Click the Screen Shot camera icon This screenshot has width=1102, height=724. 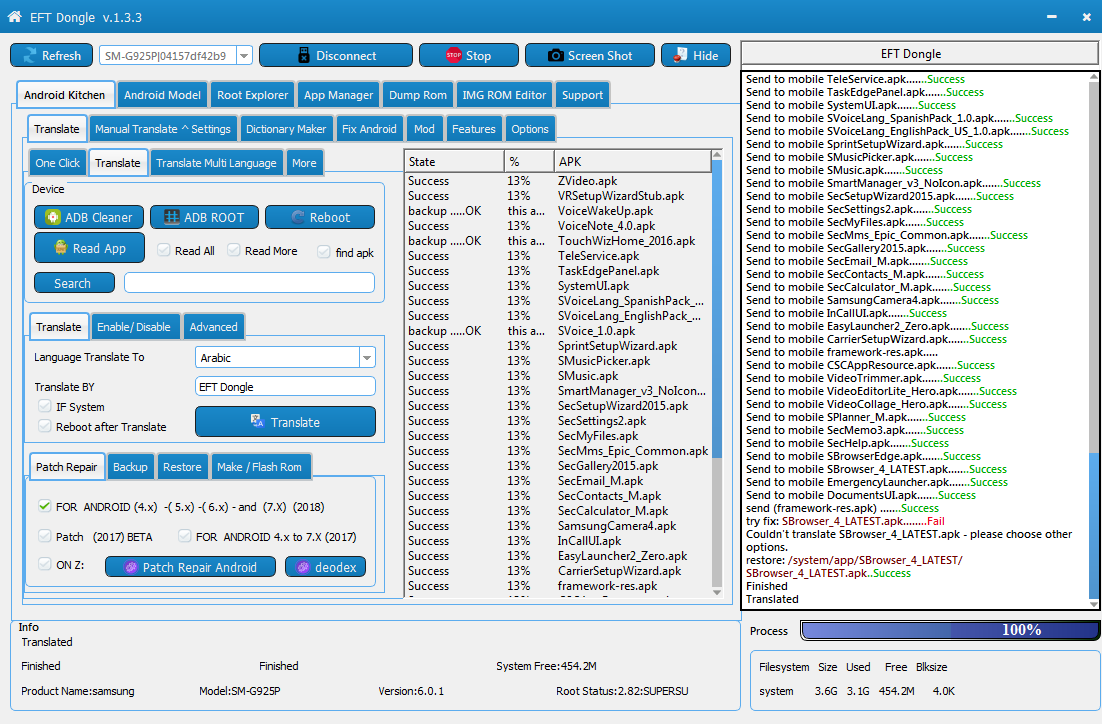pyautogui.click(x=555, y=56)
